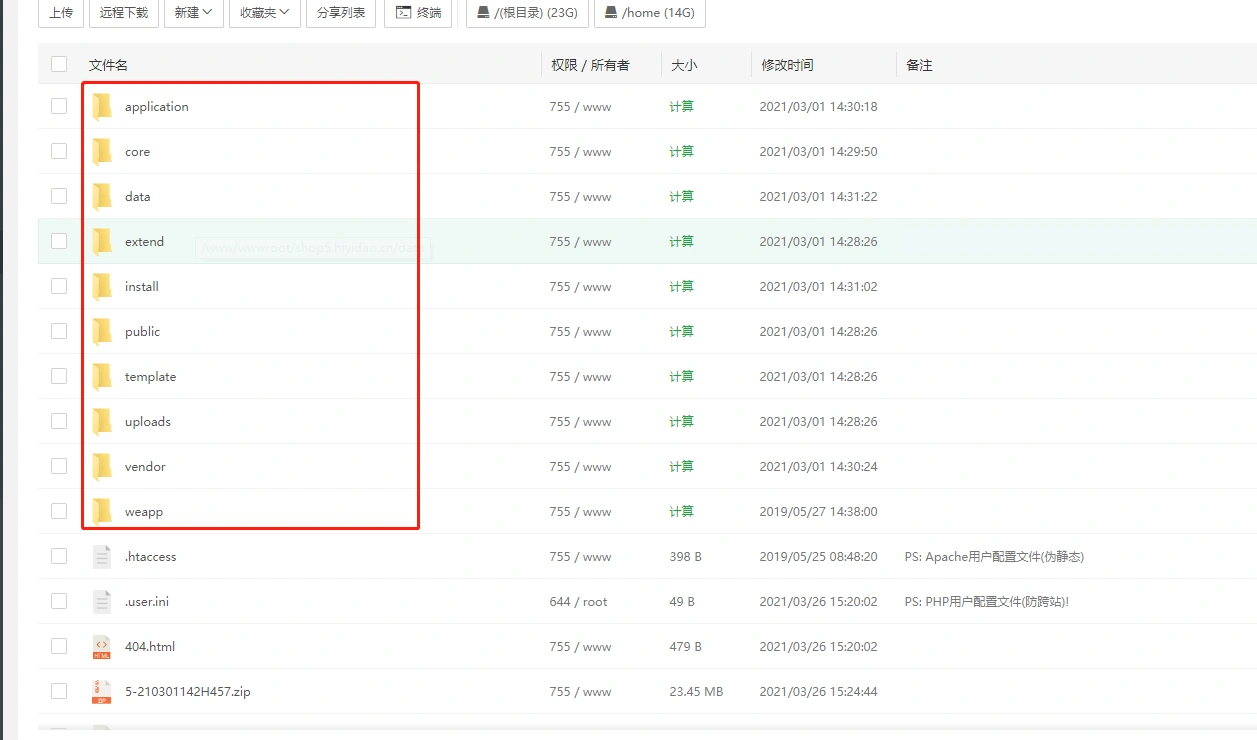Sort by 大小 column header
The width and height of the screenshot is (1257, 740).
coord(684,65)
